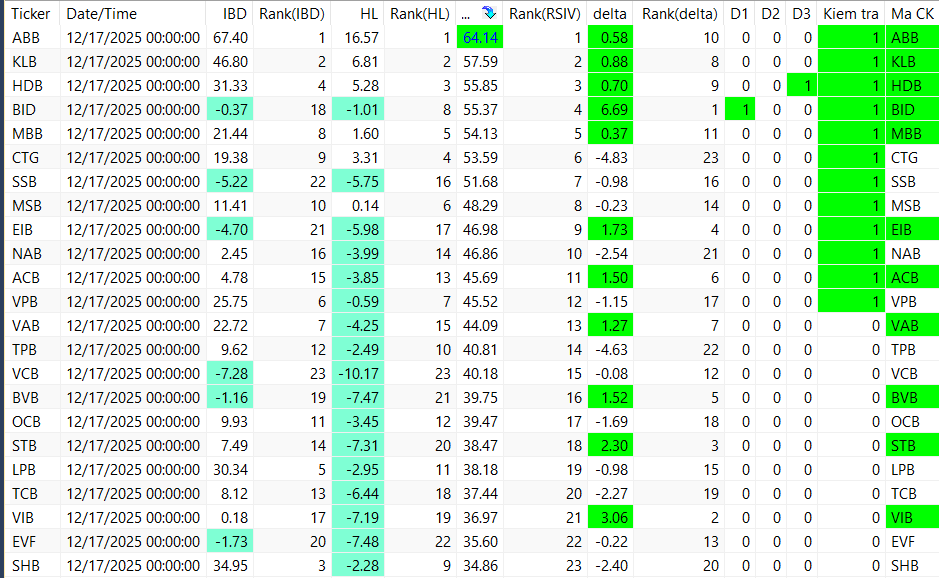
Task: Click the D1 column header
Action: tap(739, 13)
